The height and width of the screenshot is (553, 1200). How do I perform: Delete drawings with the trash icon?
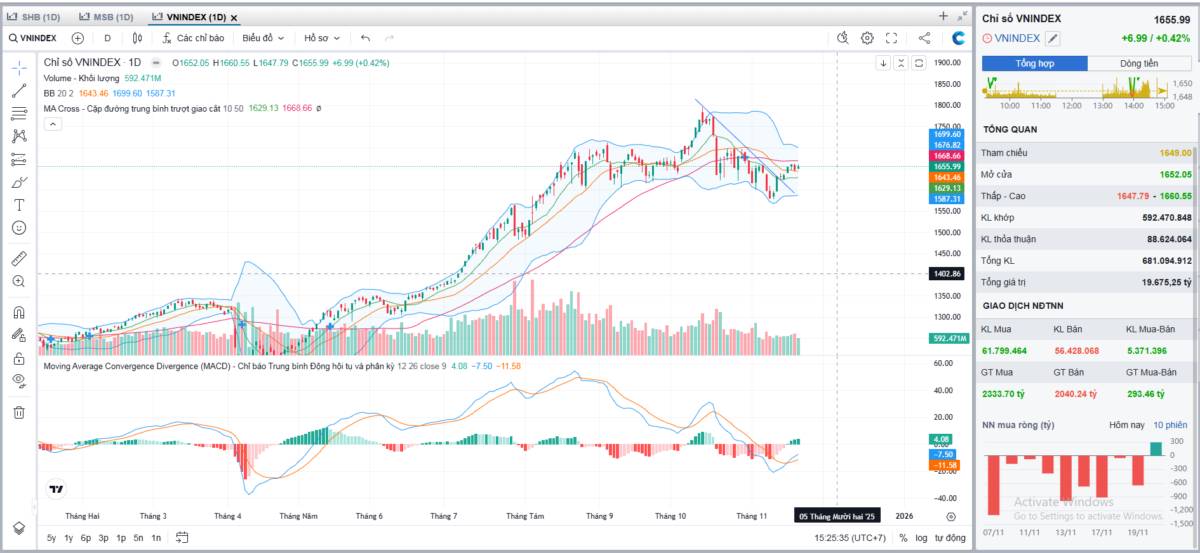(x=19, y=412)
